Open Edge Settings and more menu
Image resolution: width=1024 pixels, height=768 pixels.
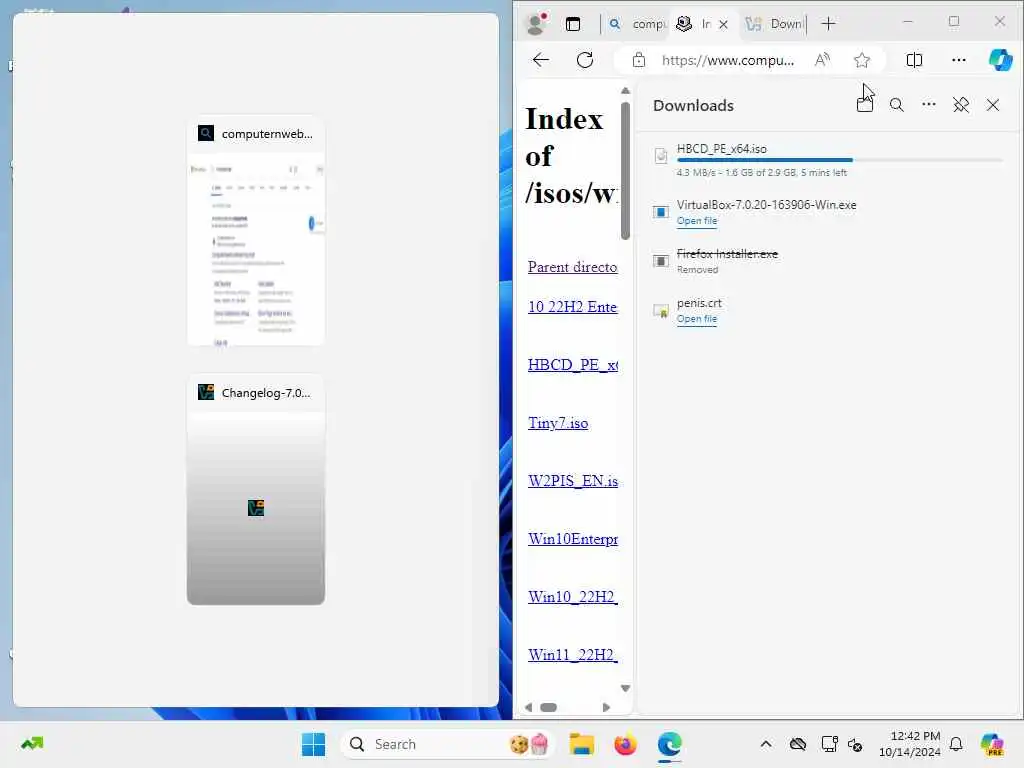pyautogui.click(x=958, y=60)
